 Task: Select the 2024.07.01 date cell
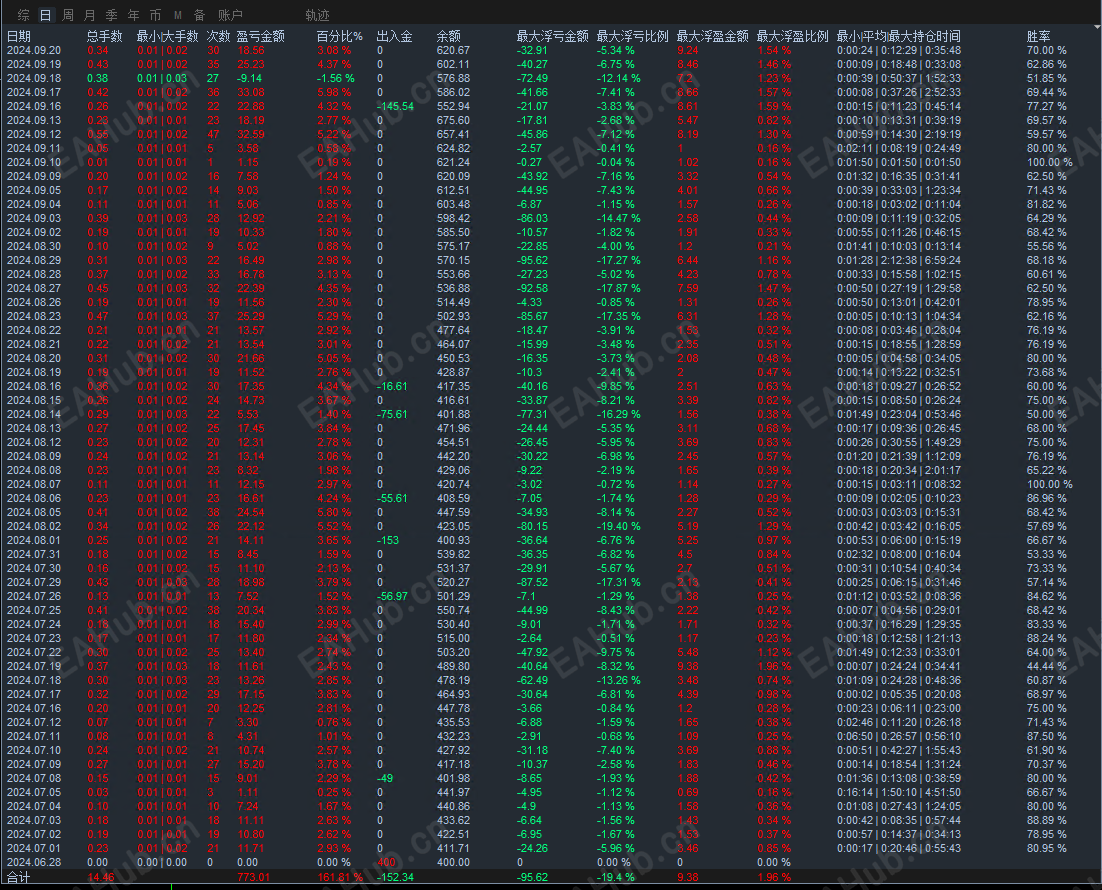[x=34, y=849]
